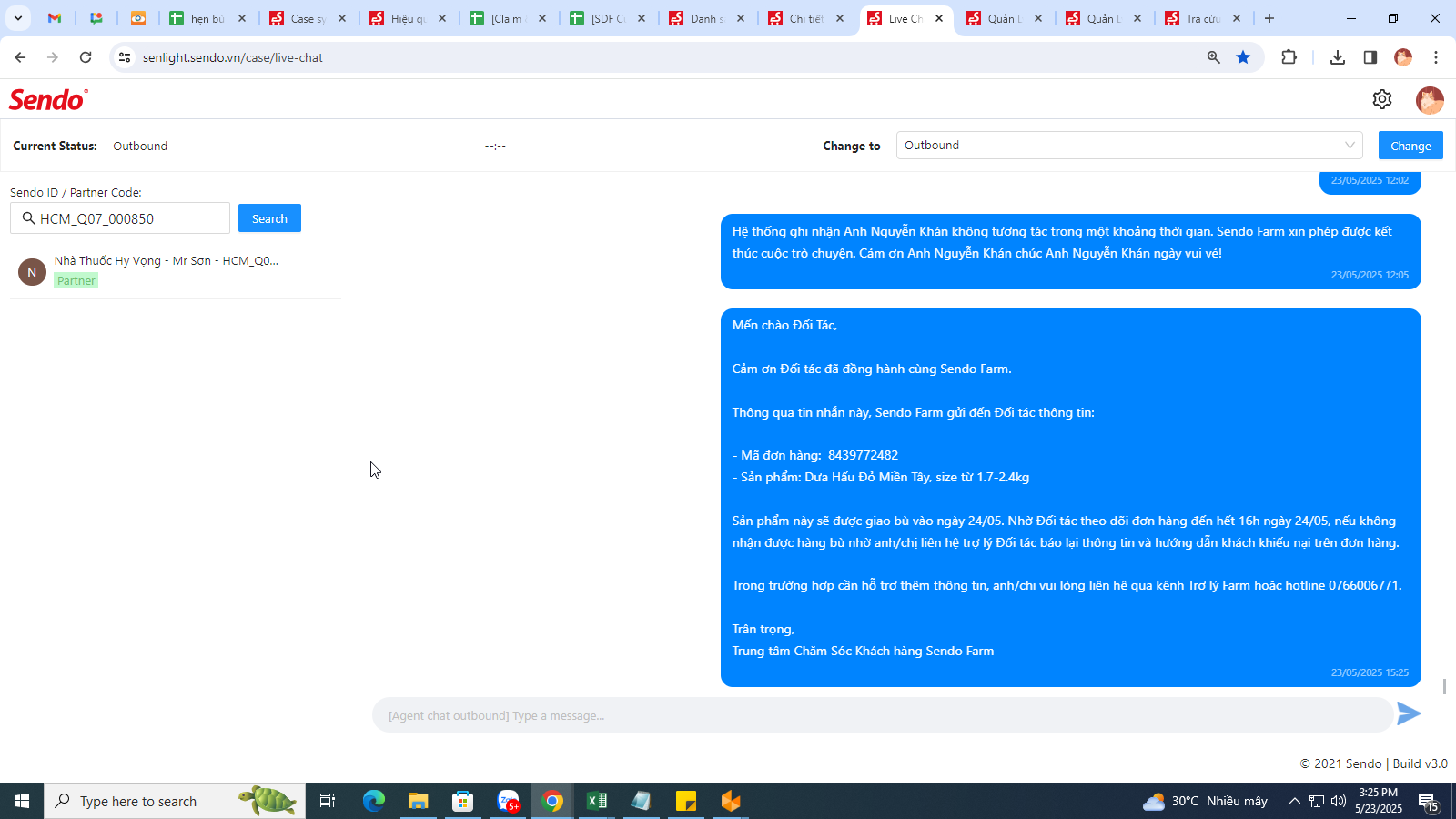The height and width of the screenshot is (819, 1456).
Task: Open Sticky Notes from taskbar
Action: 686,801
